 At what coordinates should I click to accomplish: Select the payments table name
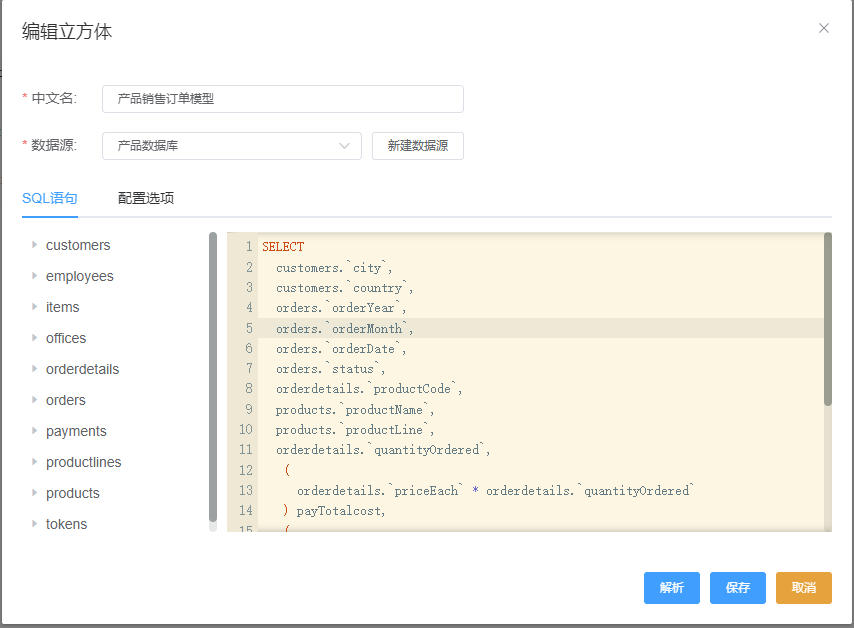click(x=76, y=431)
